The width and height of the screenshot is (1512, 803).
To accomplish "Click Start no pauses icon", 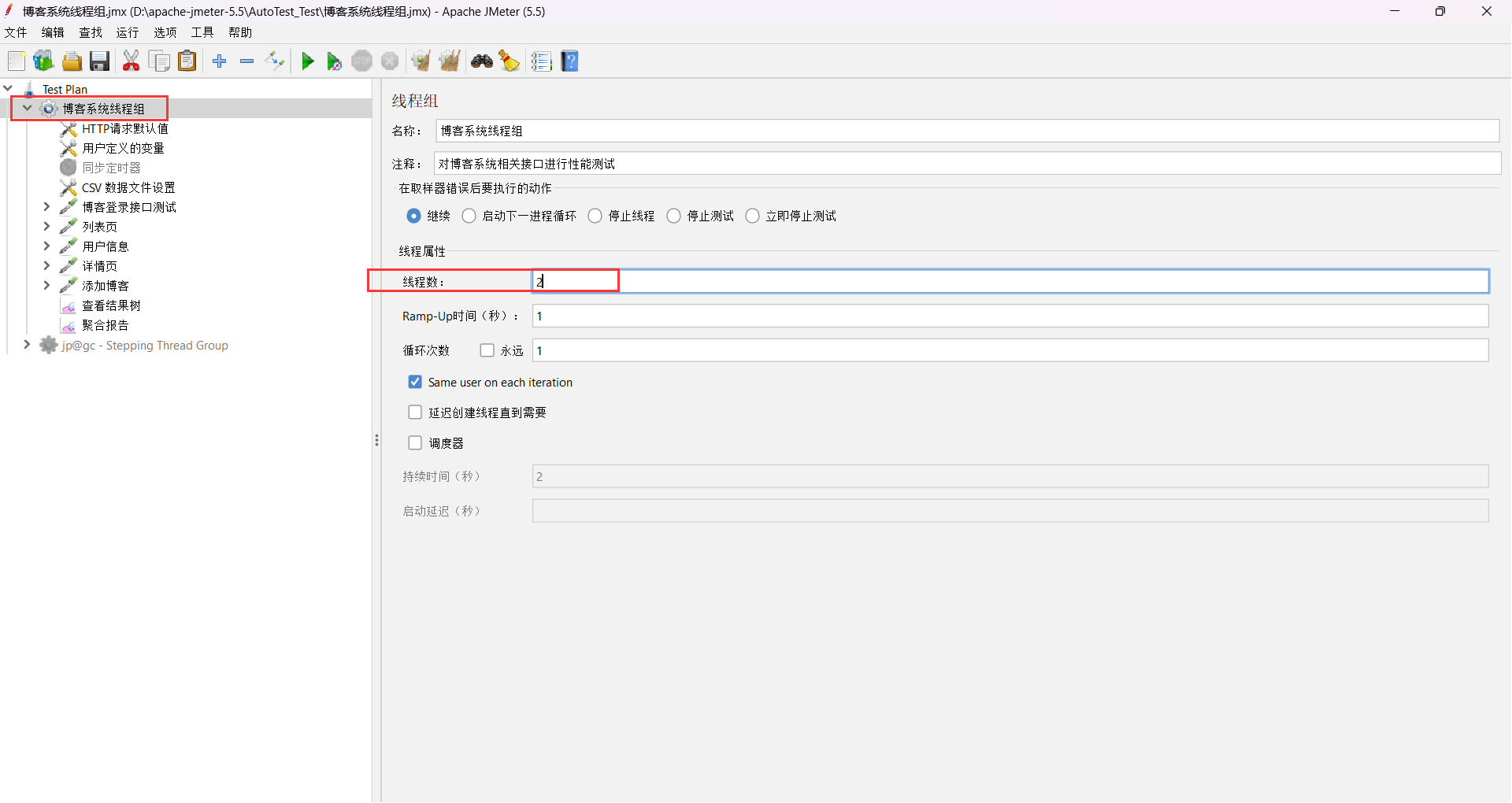I will [334, 61].
